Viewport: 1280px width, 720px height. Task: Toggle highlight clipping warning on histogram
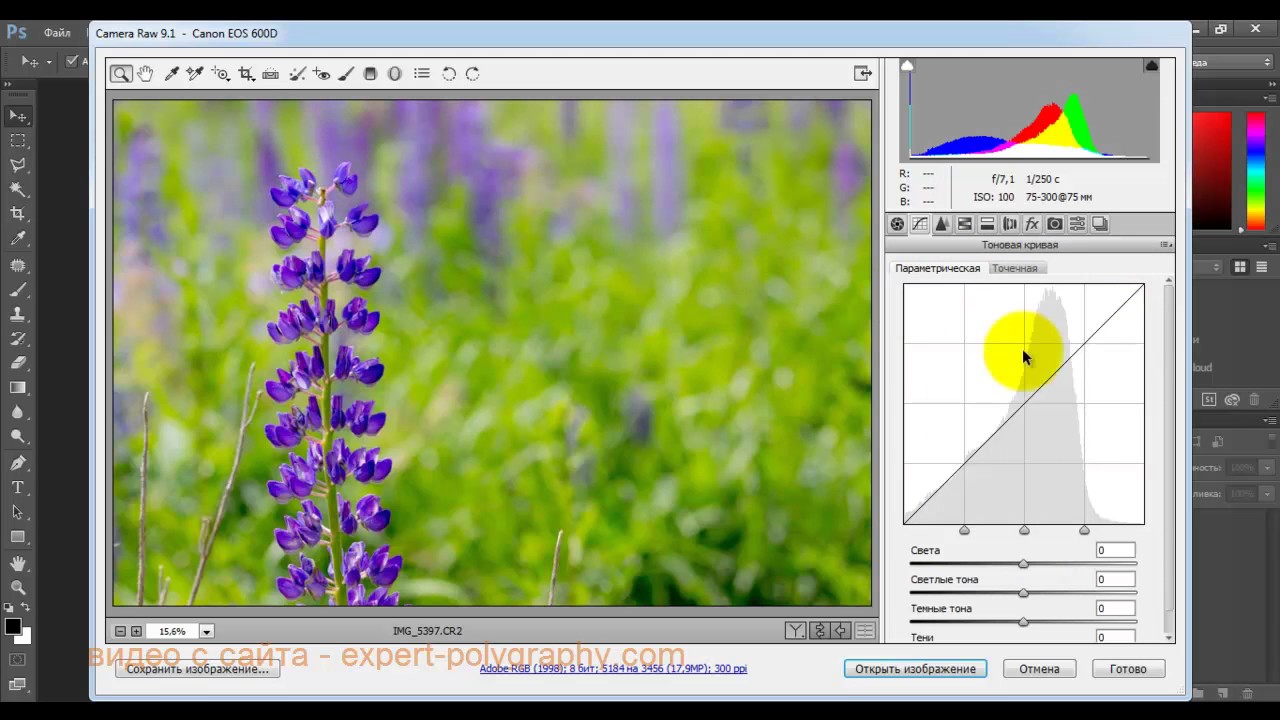[1151, 66]
